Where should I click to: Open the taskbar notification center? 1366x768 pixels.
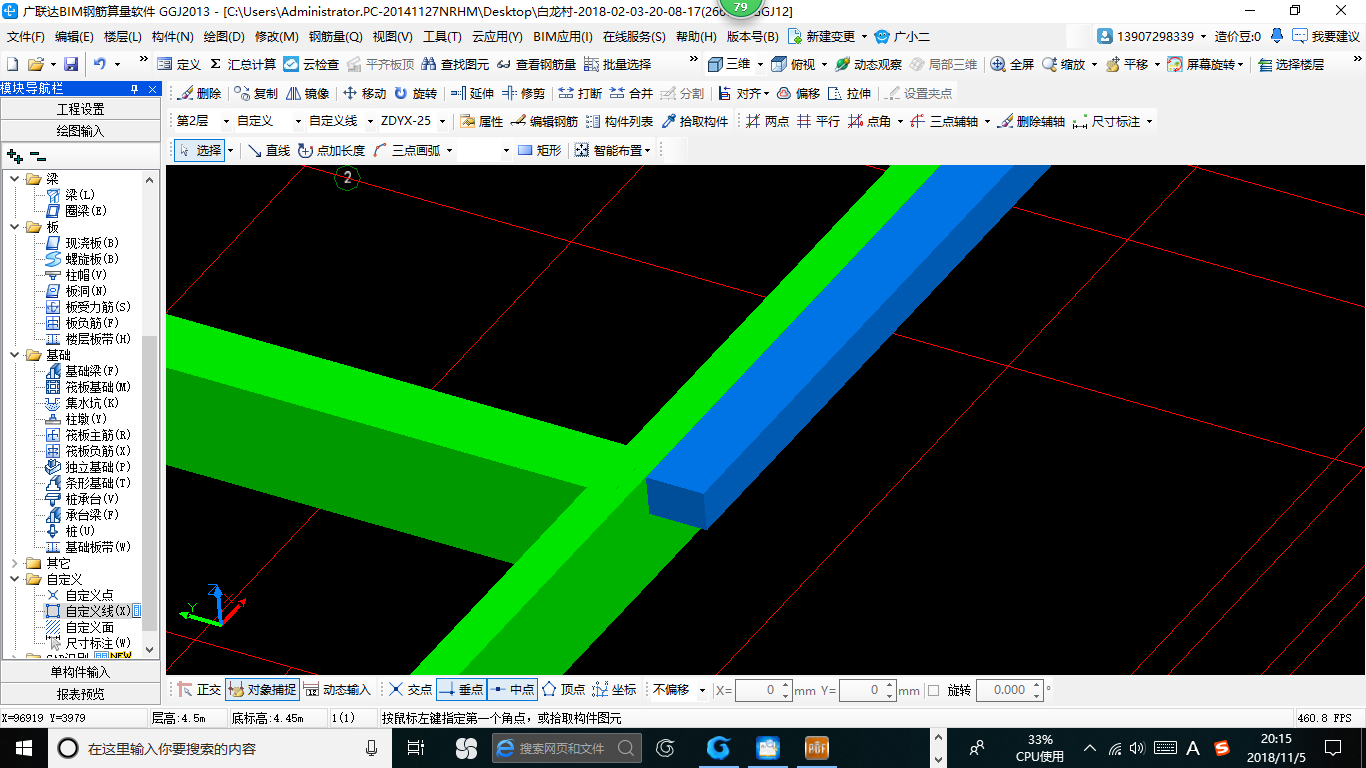coord(1333,747)
